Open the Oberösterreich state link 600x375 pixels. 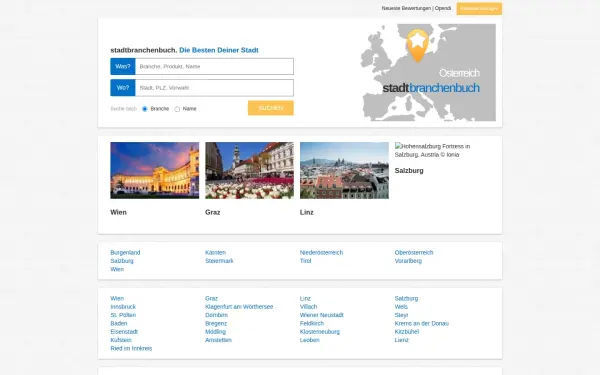(414, 253)
